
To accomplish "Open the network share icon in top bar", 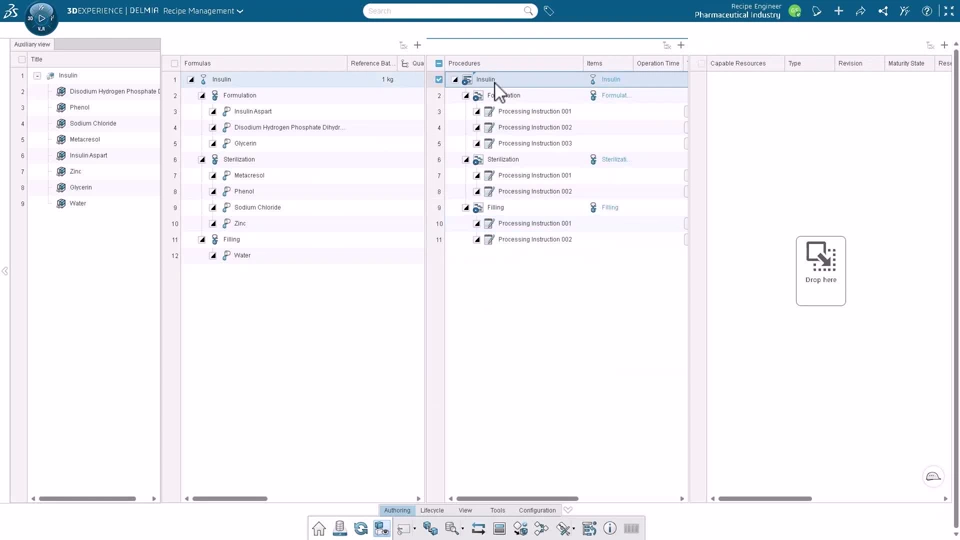I will pyautogui.click(x=882, y=11).
